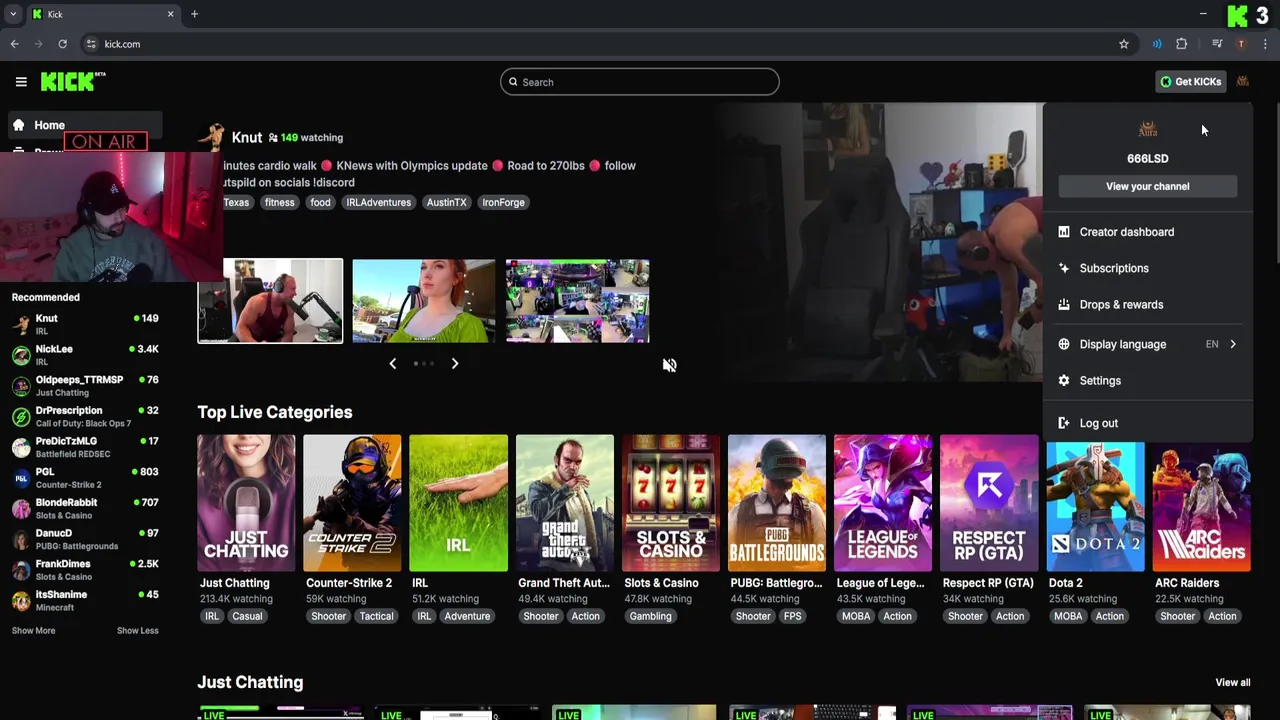
Task: Open Knut avatar in featured header
Action: point(211,138)
